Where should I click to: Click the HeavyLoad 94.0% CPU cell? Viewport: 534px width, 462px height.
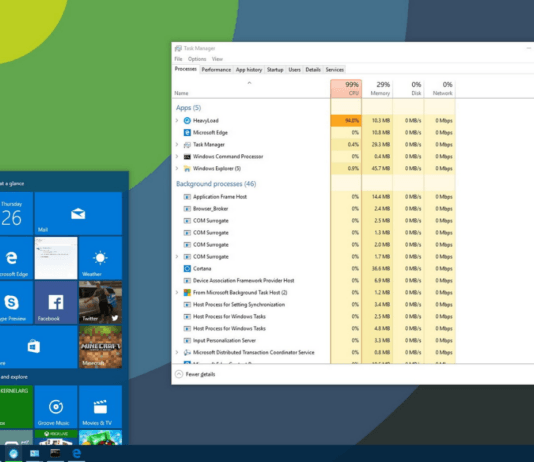tap(346, 121)
